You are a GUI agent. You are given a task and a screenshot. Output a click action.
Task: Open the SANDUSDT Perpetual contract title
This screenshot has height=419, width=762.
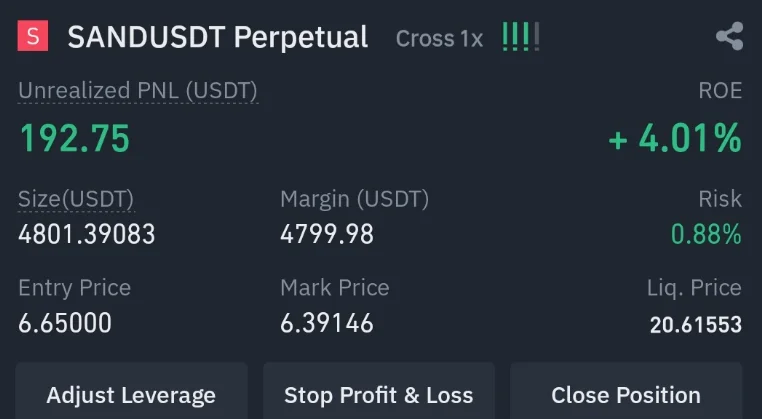(217, 38)
